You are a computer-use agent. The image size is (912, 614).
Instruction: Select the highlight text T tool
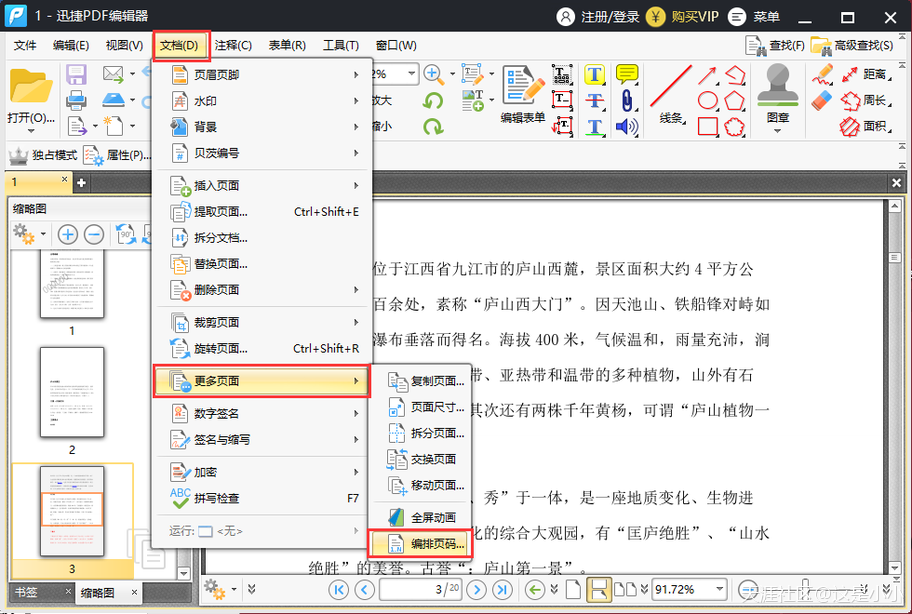point(594,74)
